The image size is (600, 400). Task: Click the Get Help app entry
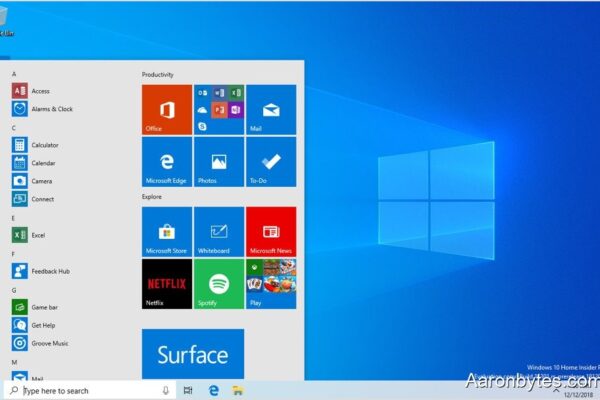[x=43, y=325]
